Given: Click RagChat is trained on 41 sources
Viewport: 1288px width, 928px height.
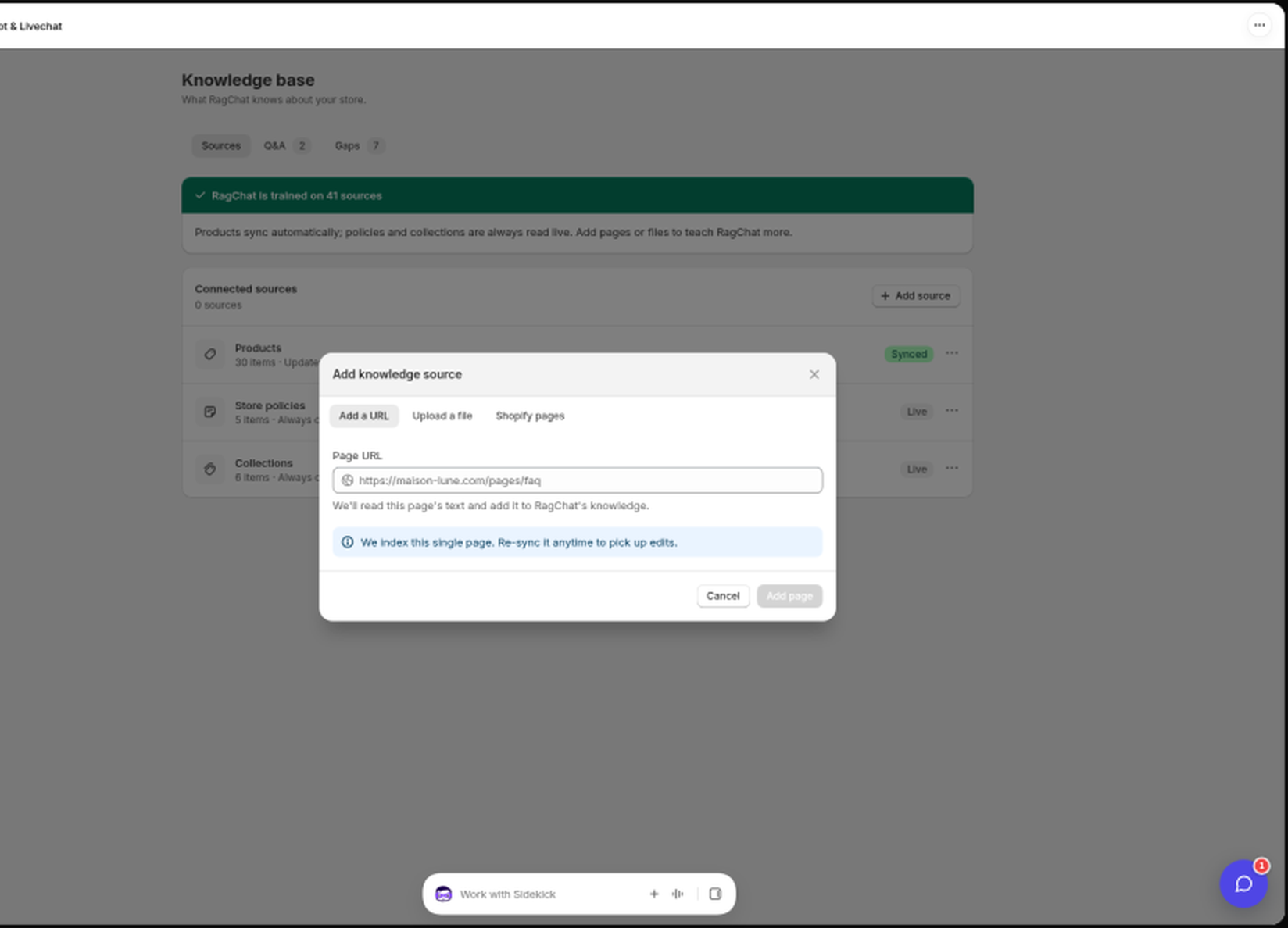Looking at the screenshot, I should (x=297, y=195).
